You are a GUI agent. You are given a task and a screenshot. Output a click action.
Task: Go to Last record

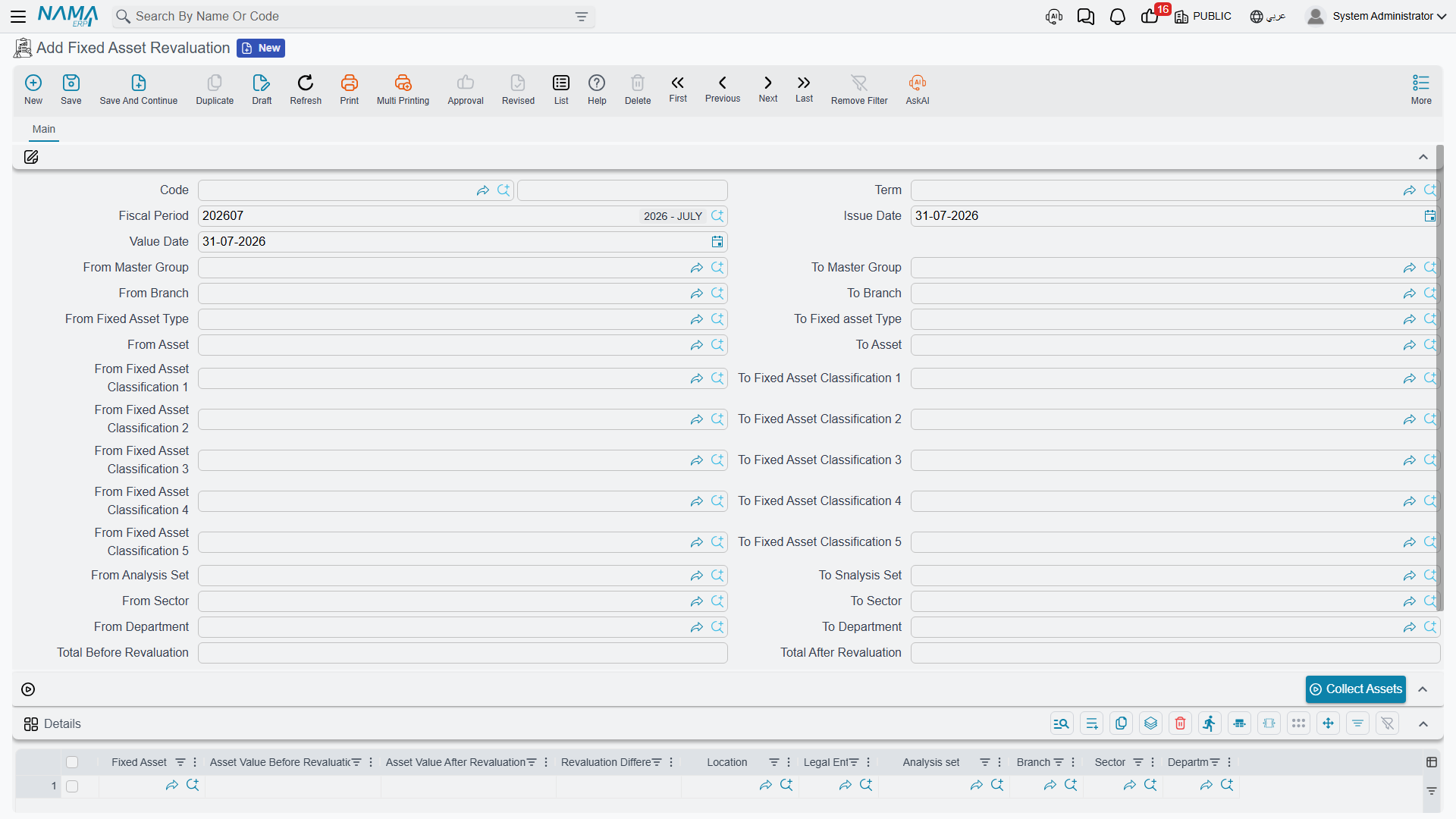pyautogui.click(x=804, y=89)
